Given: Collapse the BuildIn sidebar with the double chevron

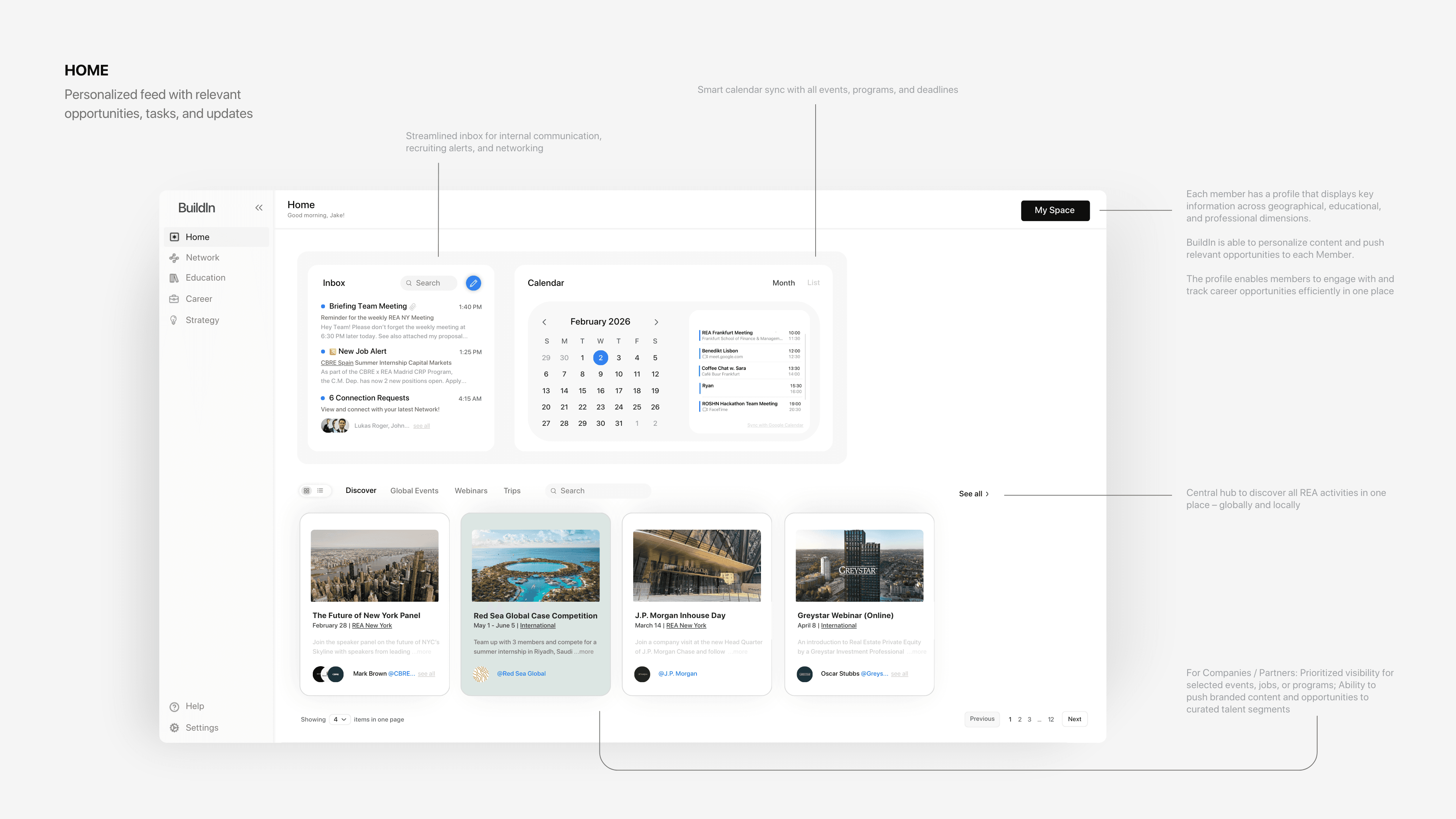Looking at the screenshot, I should 258,207.
